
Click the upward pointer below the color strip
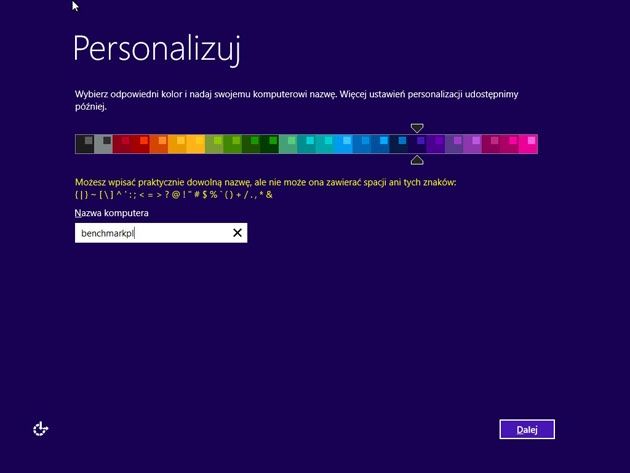point(417,160)
